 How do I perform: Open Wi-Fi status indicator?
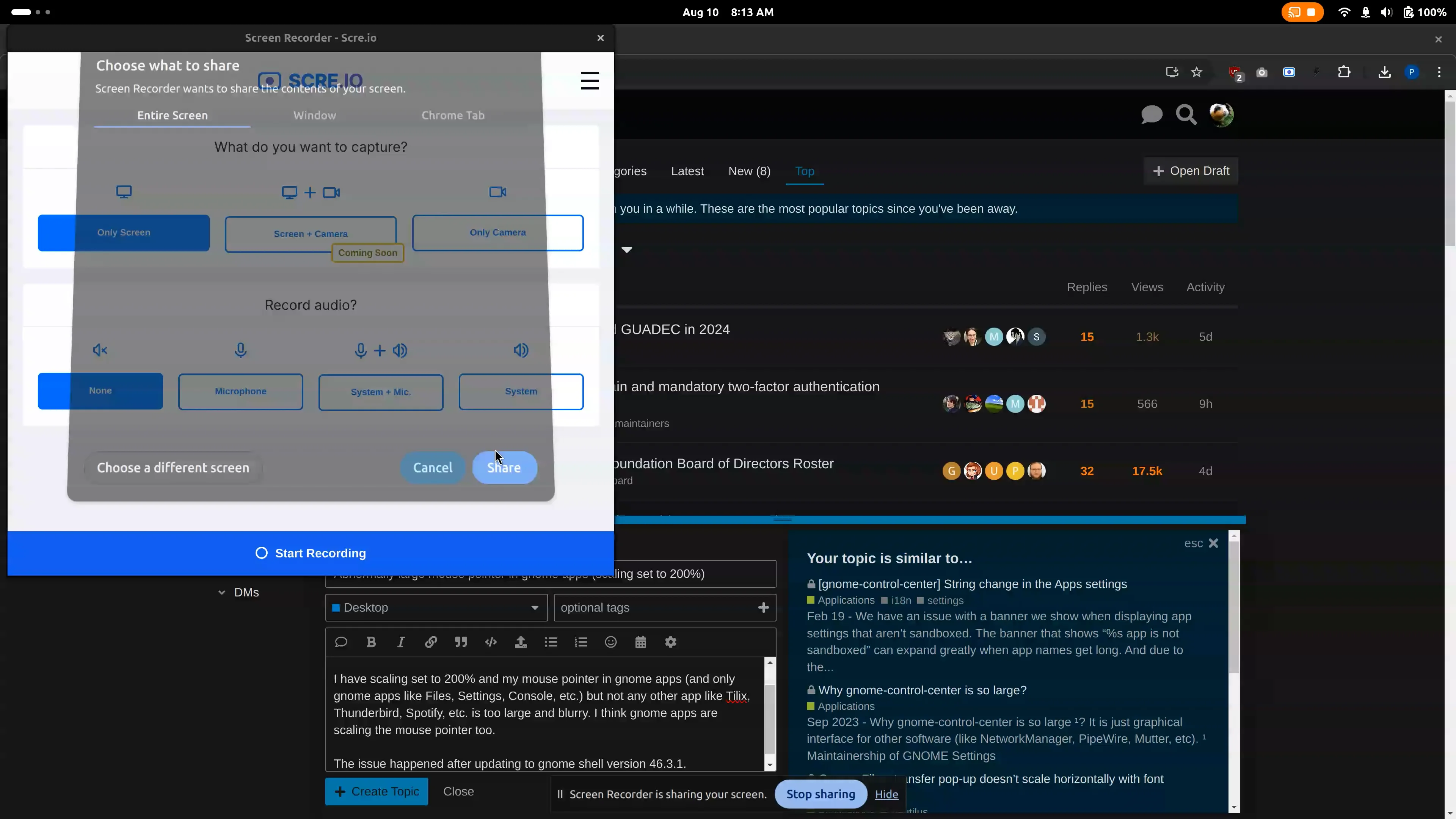tap(1344, 13)
